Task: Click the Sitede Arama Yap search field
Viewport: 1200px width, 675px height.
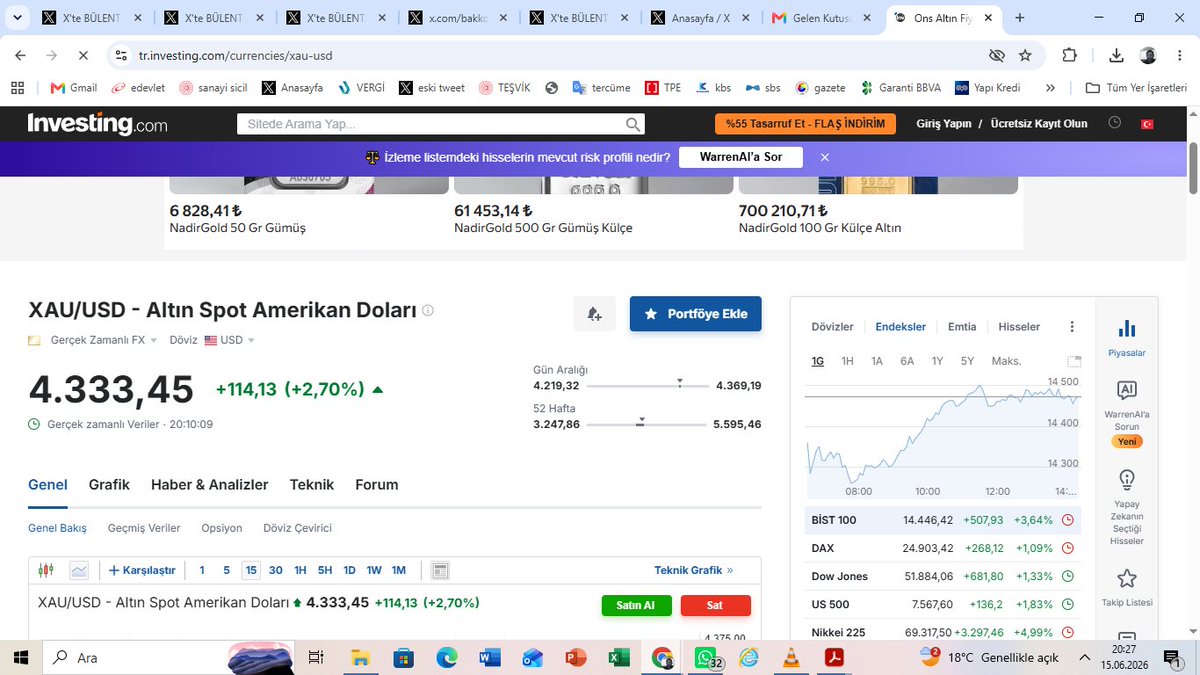Action: pos(430,124)
